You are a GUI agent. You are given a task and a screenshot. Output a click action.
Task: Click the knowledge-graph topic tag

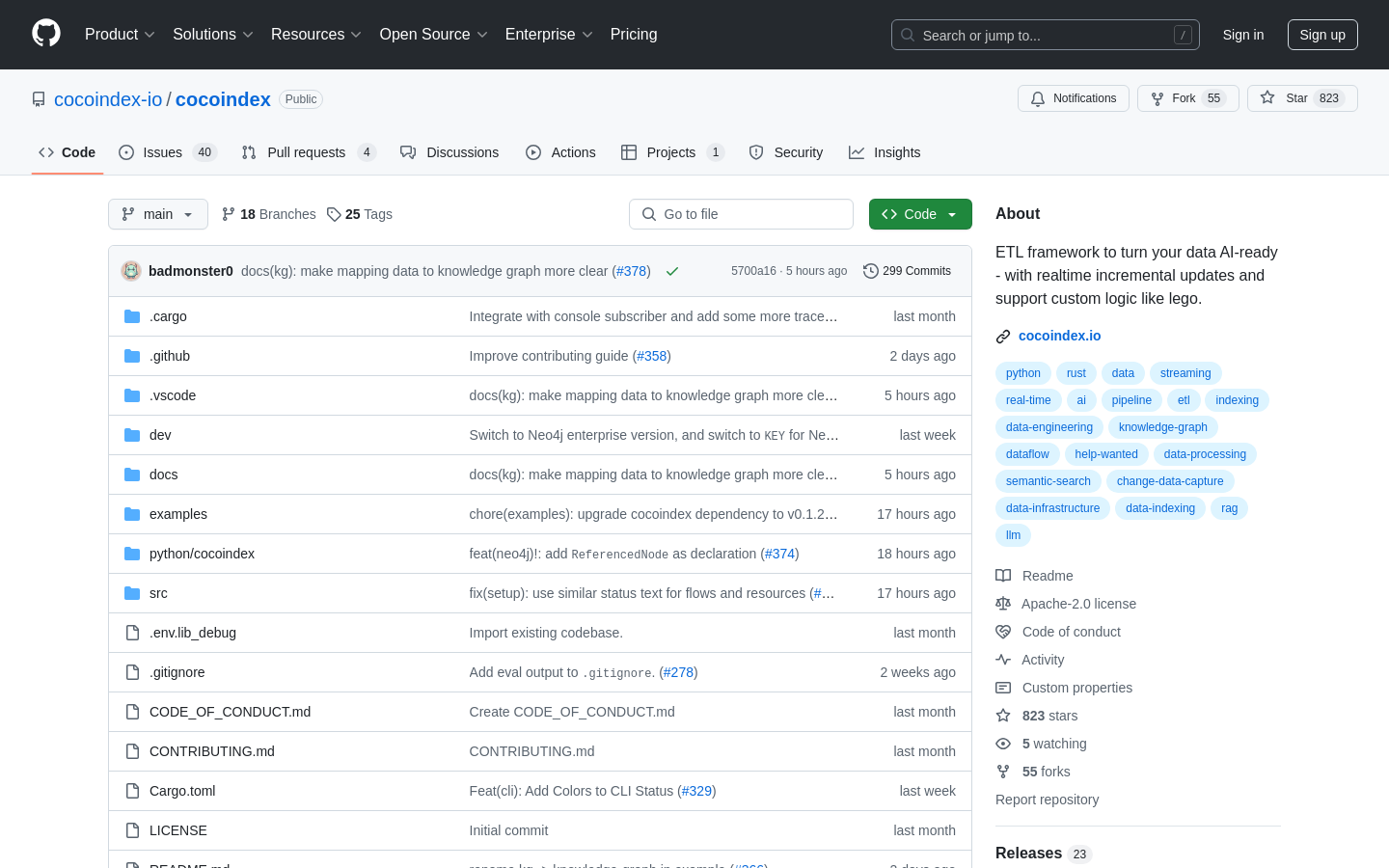click(1163, 427)
